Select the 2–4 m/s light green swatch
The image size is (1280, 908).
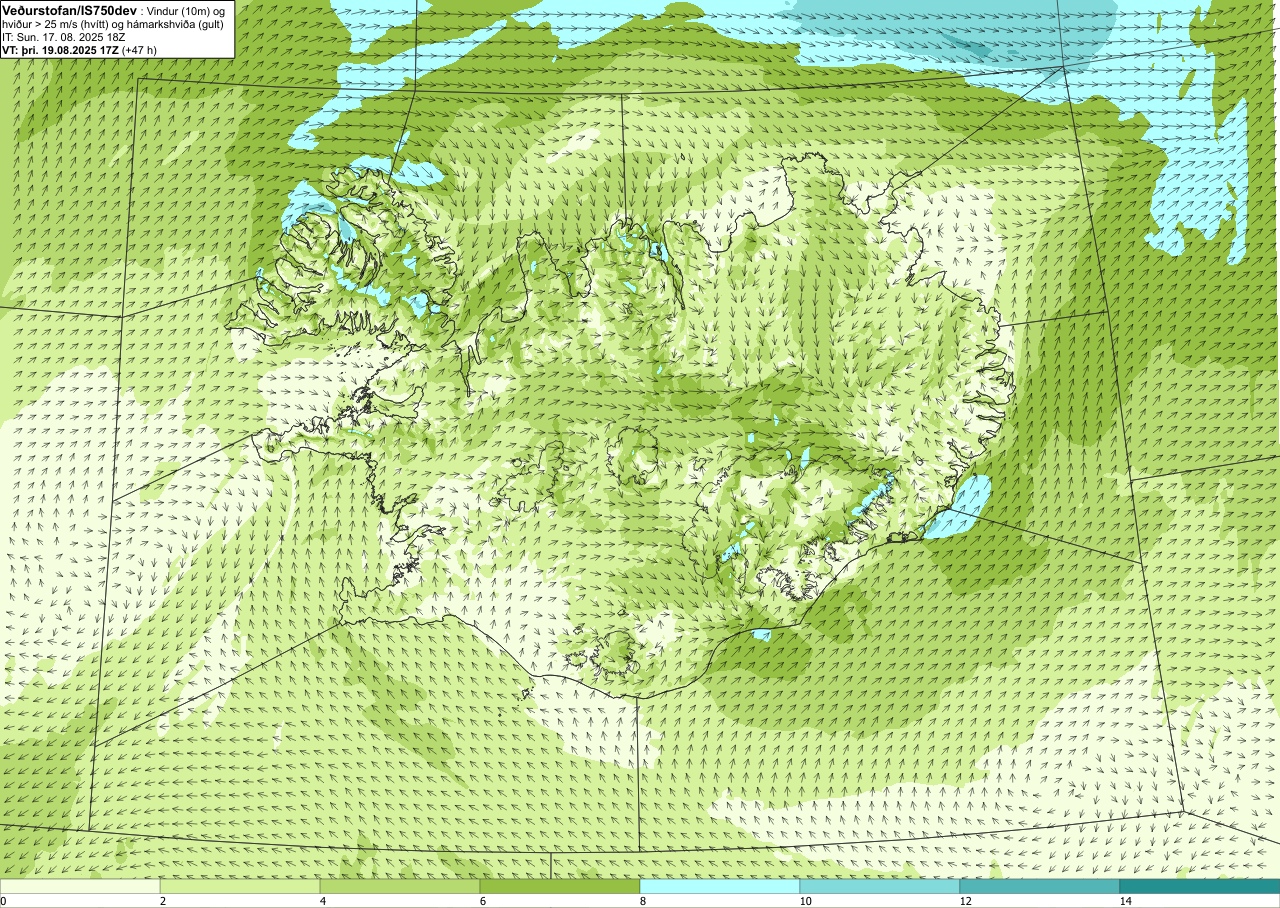tap(240, 886)
